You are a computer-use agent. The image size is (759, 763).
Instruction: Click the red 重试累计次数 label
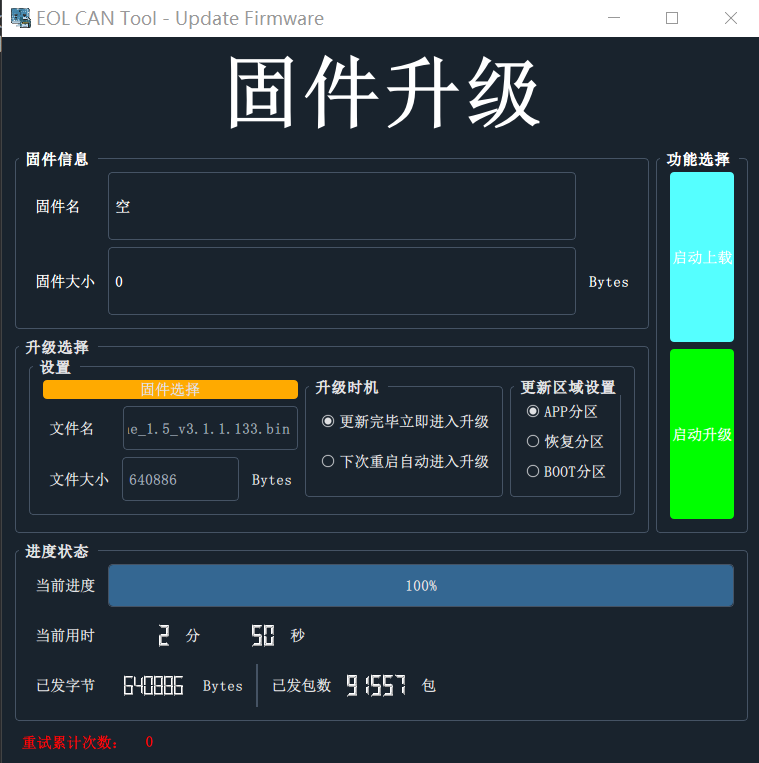pos(70,743)
